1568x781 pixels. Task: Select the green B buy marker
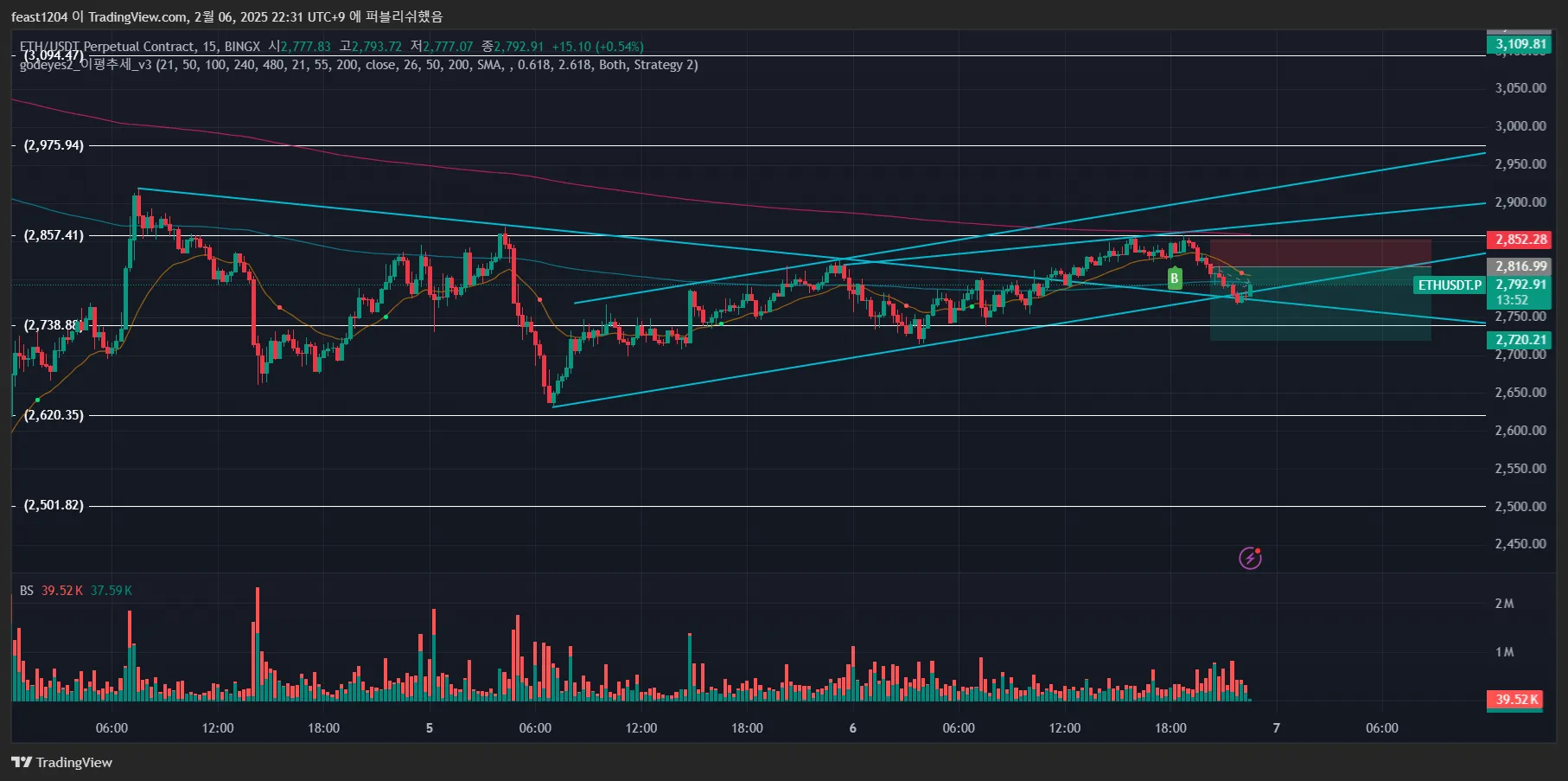[1175, 278]
